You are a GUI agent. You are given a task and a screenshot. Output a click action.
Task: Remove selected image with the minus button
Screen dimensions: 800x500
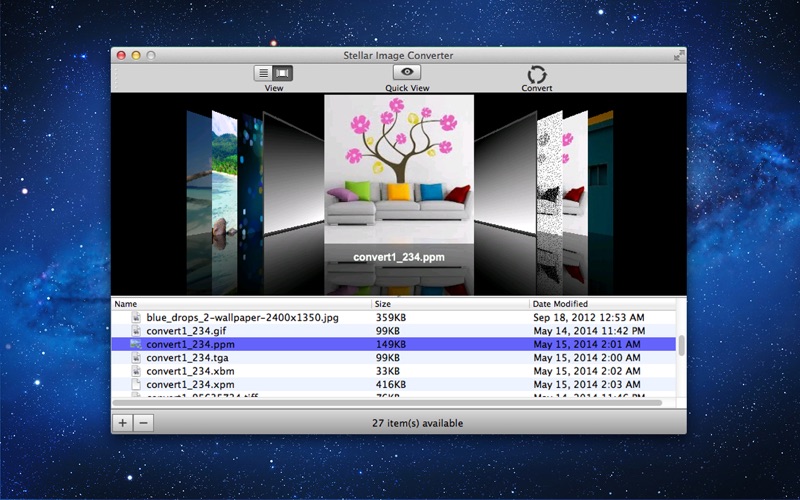click(143, 422)
